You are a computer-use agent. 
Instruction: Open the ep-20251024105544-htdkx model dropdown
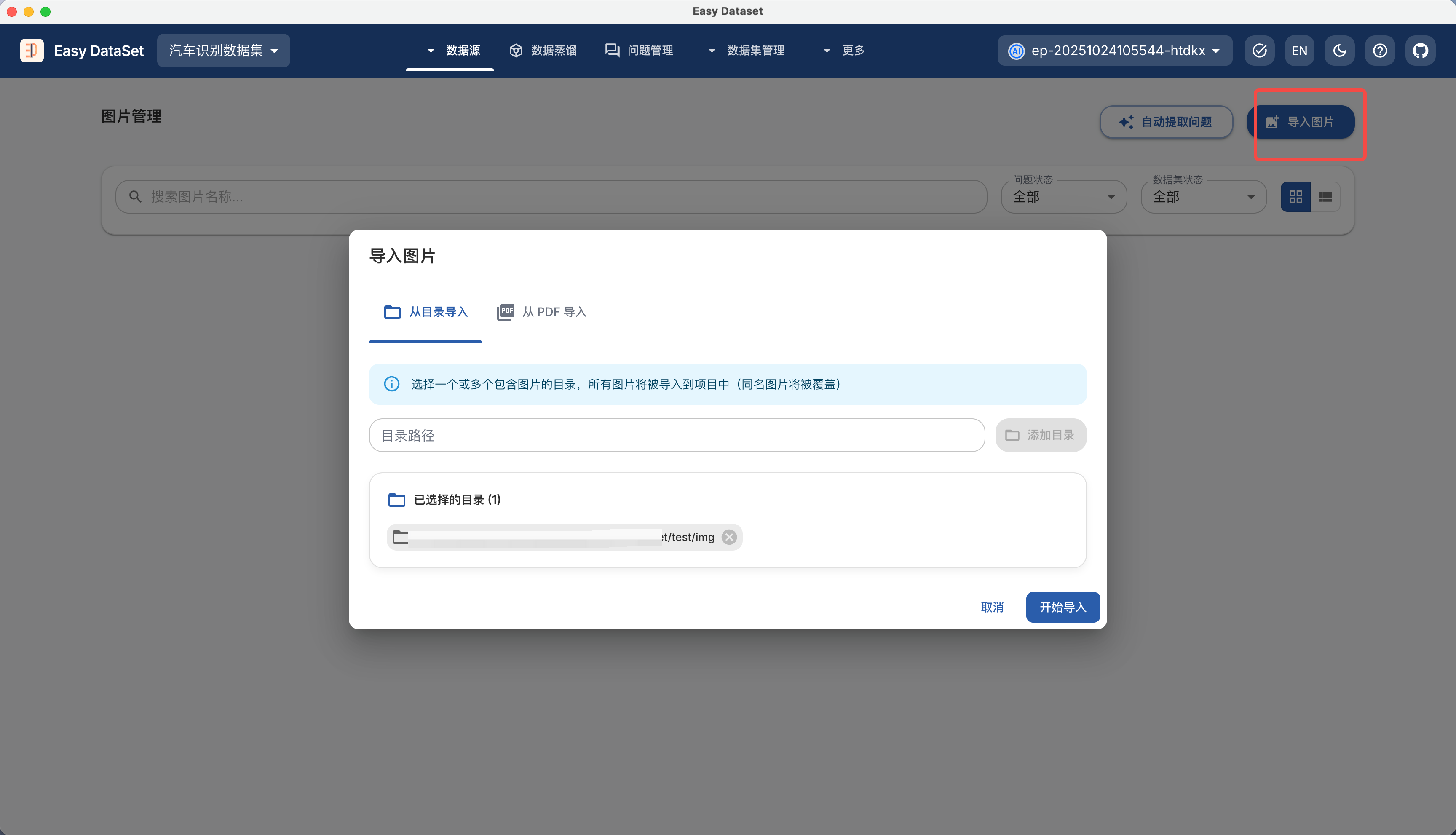(1114, 51)
